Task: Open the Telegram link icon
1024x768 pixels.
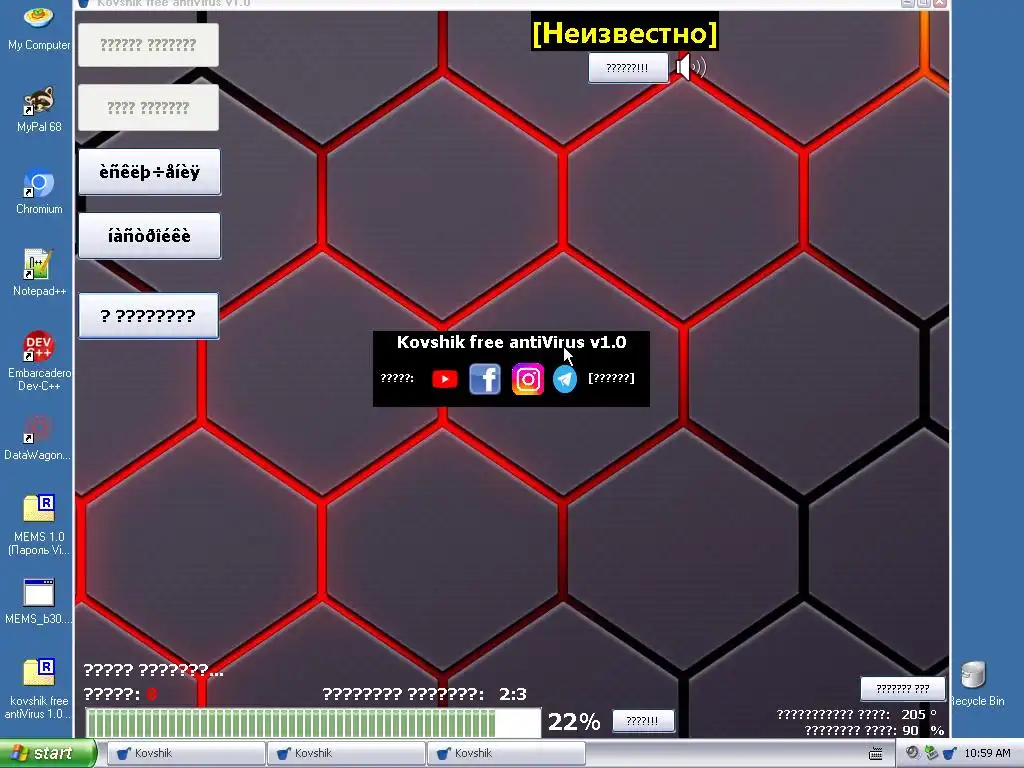Action: coord(565,379)
